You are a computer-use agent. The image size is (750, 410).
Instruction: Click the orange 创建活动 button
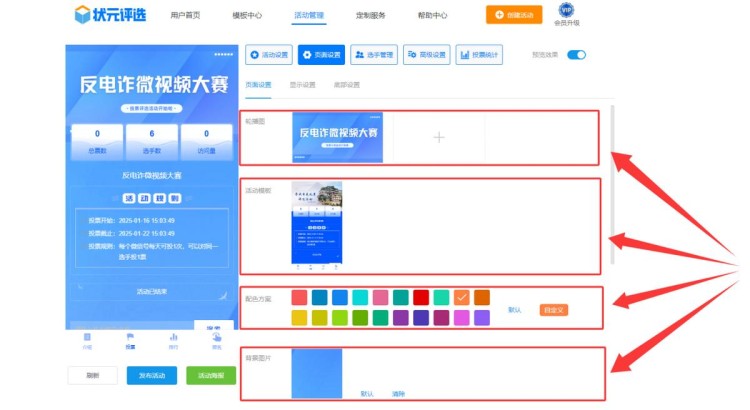click(x=515, y=15)
